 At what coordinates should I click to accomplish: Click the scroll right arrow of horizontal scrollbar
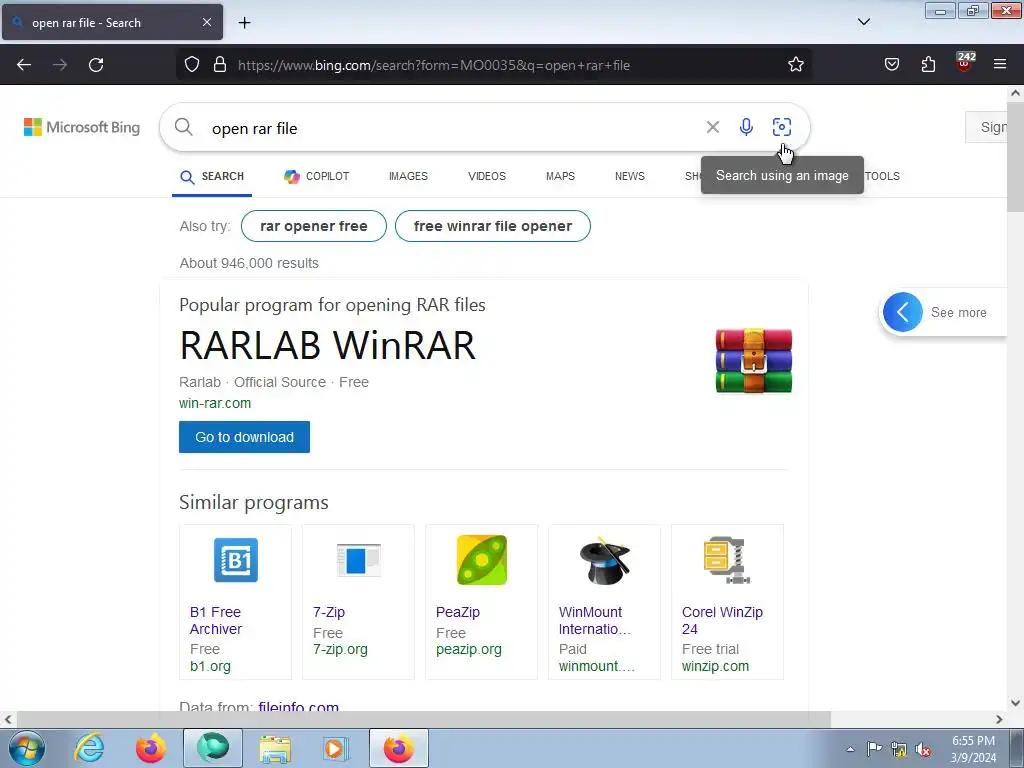999,719
